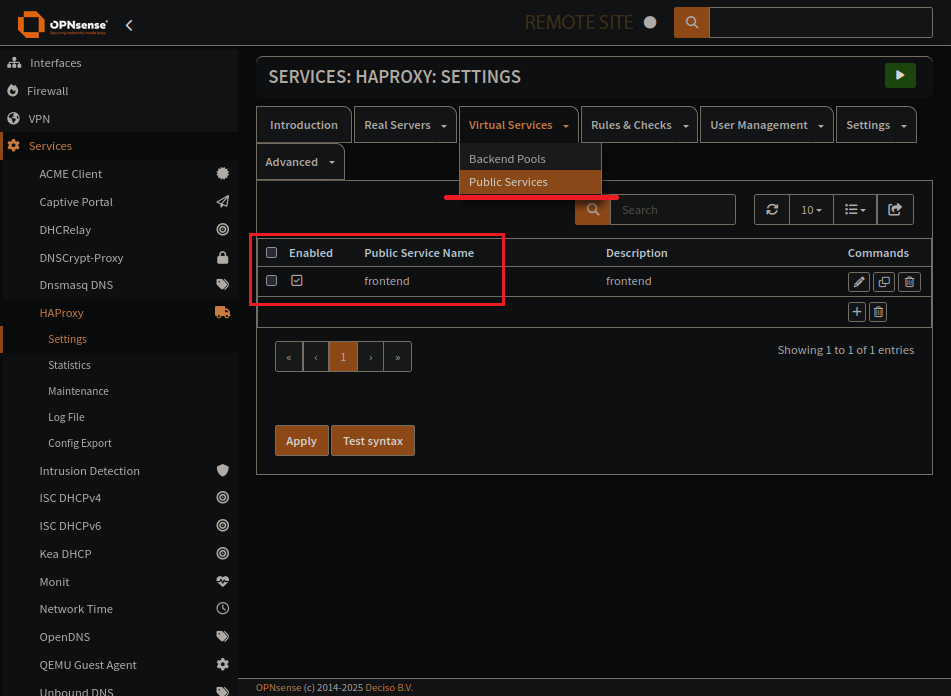This screenshot has height=696, width=951.
Task: Click the DNSCrypt-Proxy lock icon
Action: [223, 258]
